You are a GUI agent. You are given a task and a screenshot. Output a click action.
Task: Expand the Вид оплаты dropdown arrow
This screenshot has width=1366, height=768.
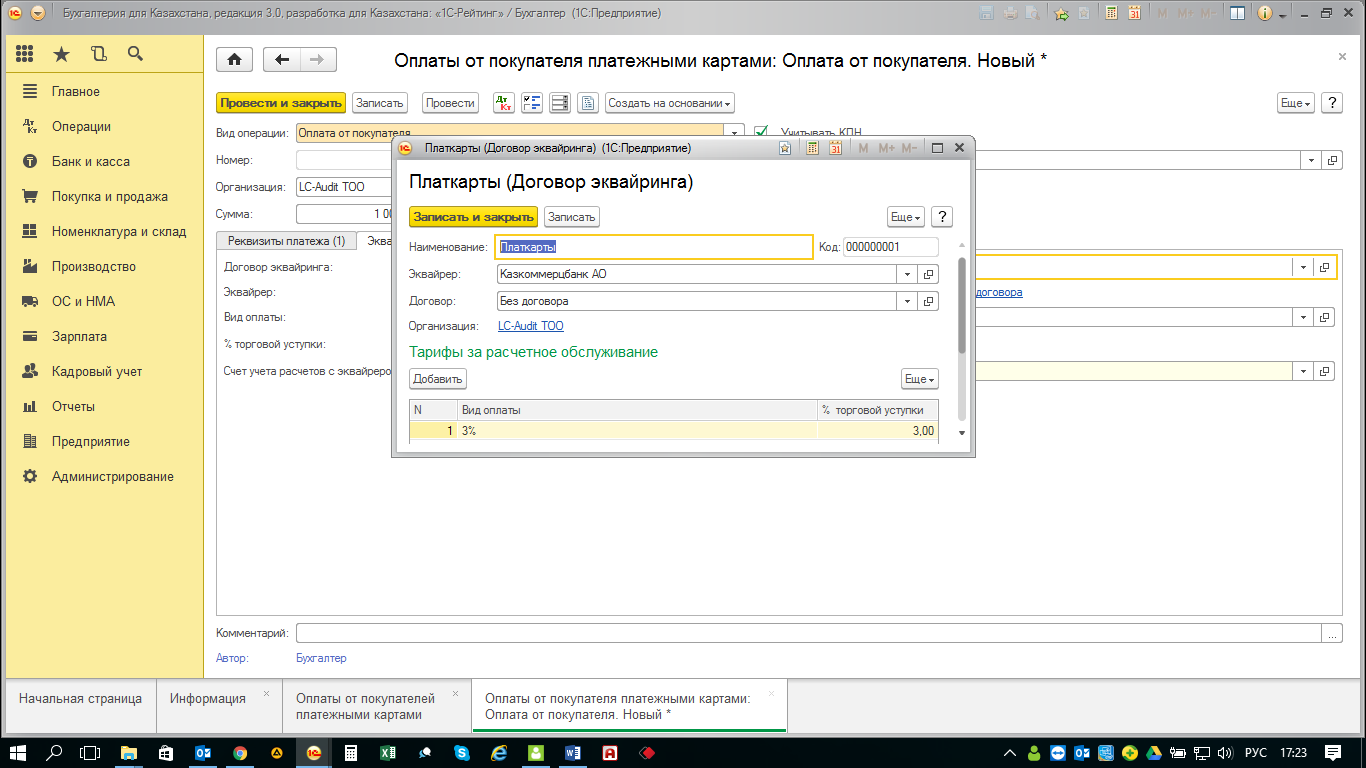(1304, 317)
